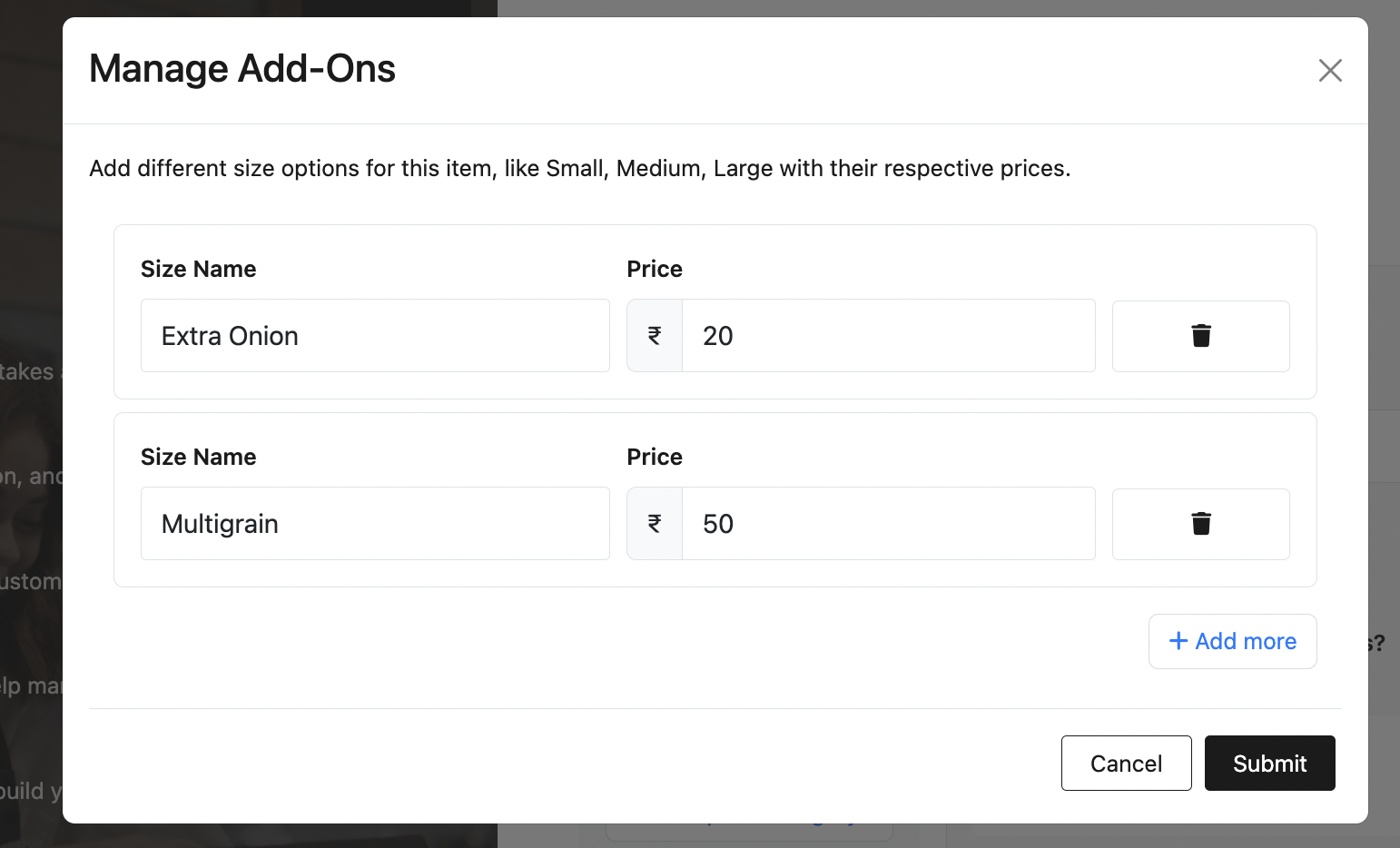Click the Price label above the 20 field
The width and height of the screenshot is (1400, 848).
tap(655, 269)
